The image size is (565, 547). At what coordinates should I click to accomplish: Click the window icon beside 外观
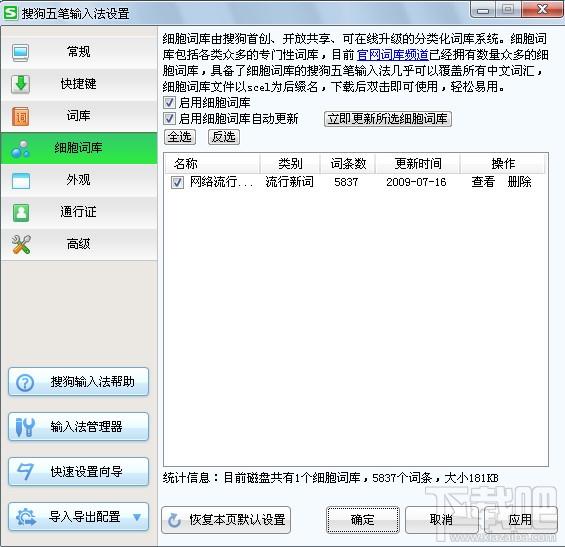[21, 181]
